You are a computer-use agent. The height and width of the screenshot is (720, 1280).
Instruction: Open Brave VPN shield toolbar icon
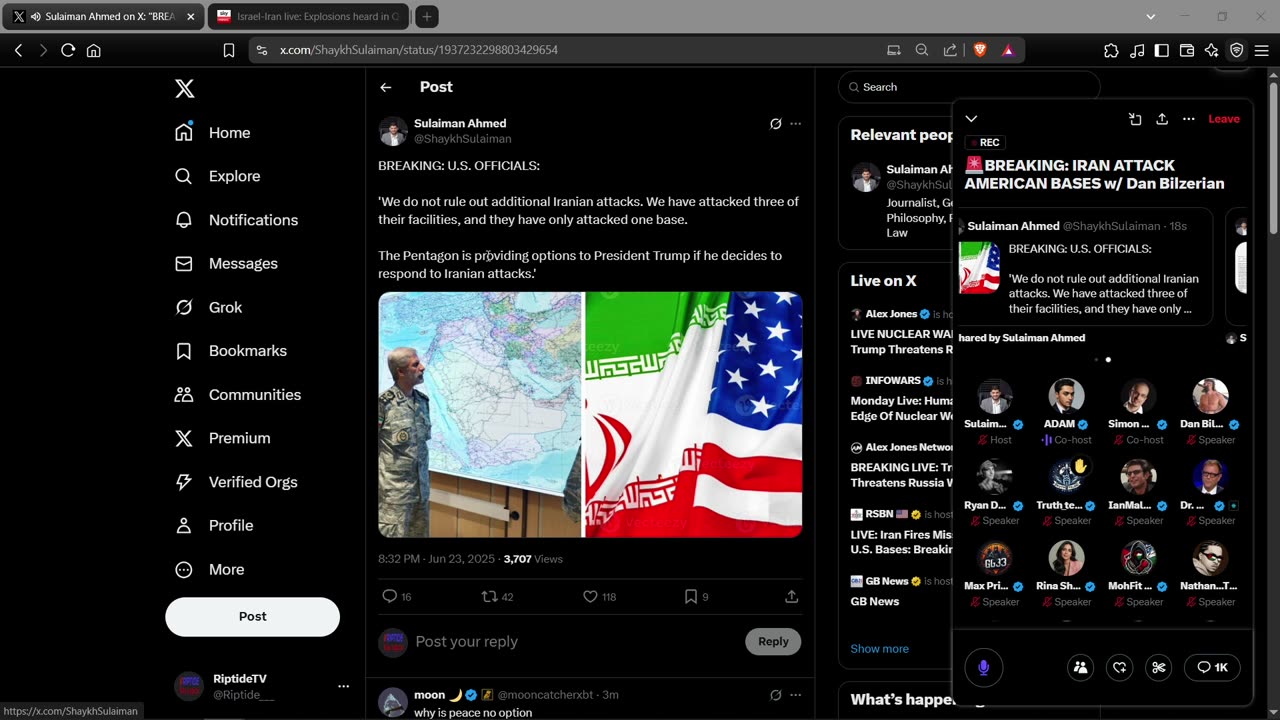coord(1237,50)
